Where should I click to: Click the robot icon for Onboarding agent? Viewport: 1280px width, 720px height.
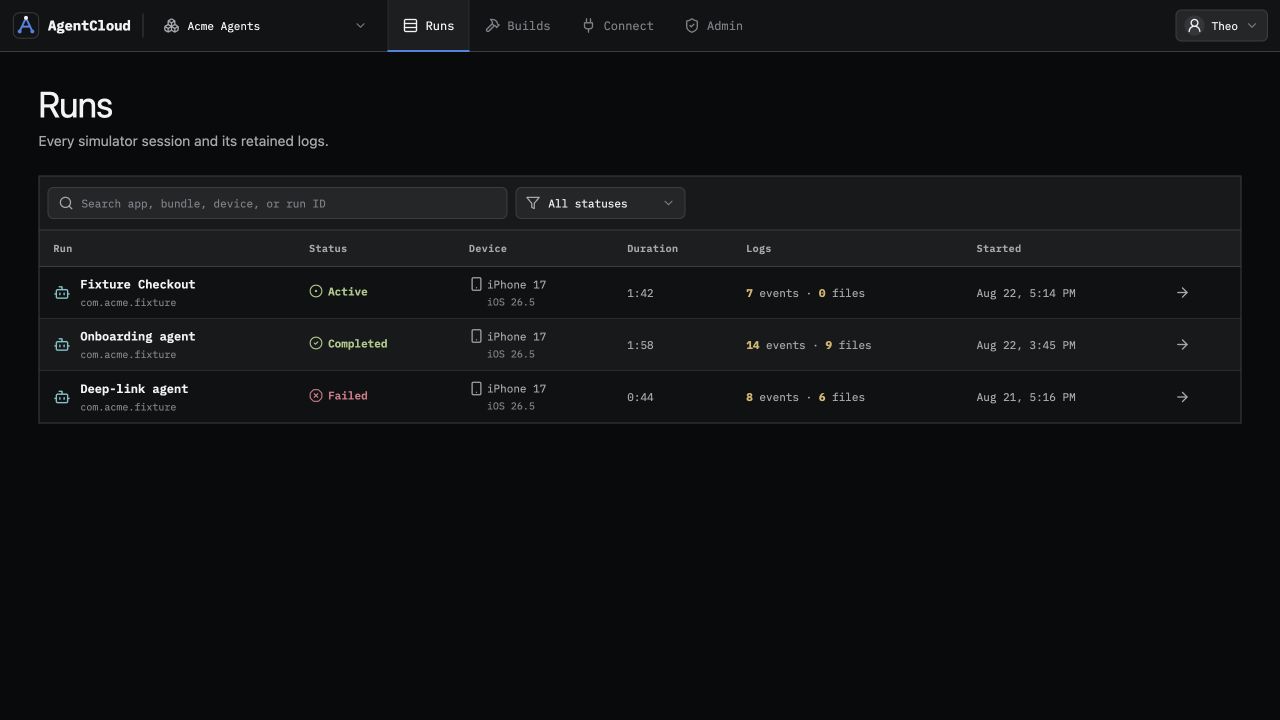62,345
